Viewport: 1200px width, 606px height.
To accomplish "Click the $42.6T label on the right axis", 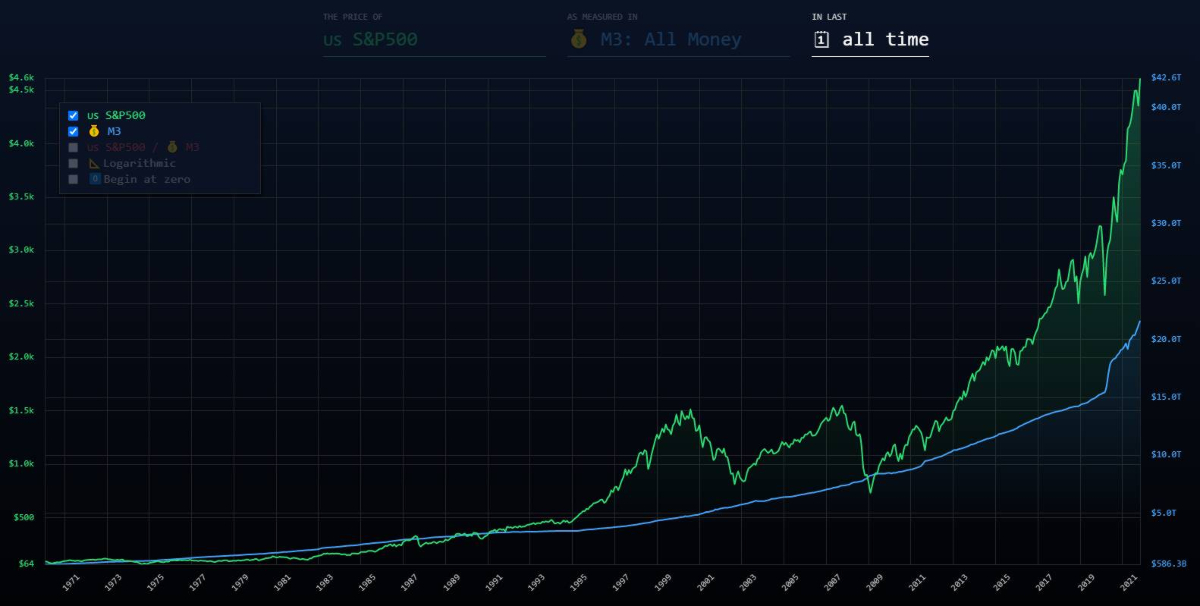I will click(1167, 77).
